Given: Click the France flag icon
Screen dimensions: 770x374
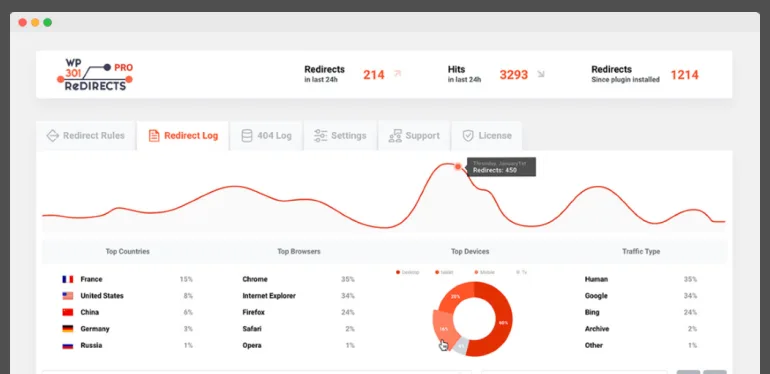Looking at the screenshot, I should [68, 279].
